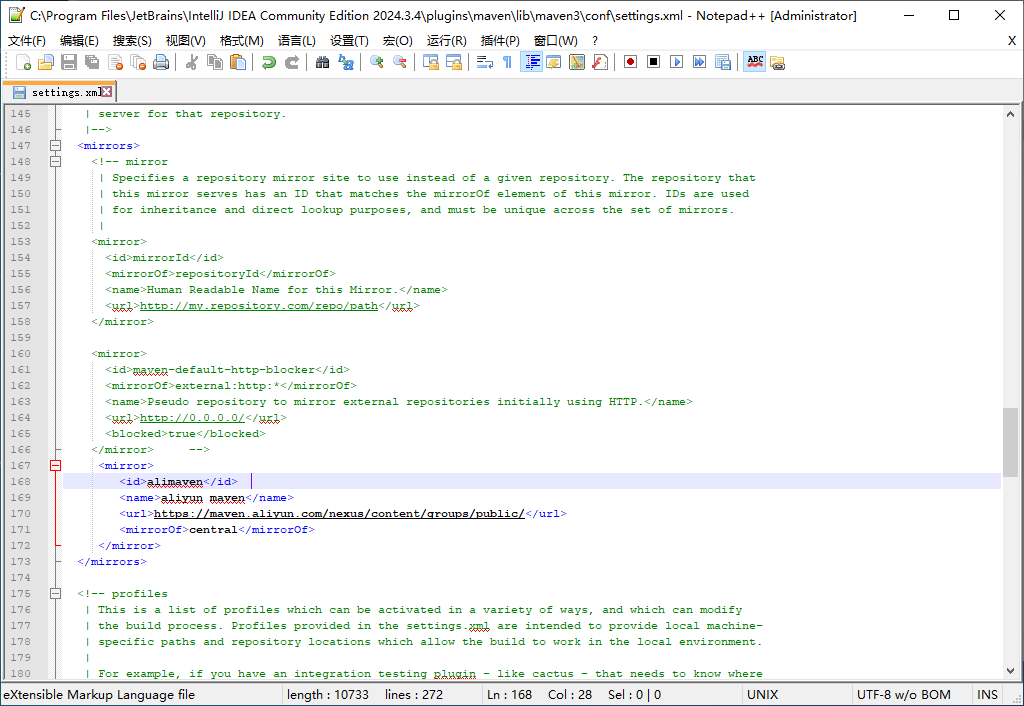Open Replace dialog from toolbar icon

pyautogui.click(x=345, y=62)
